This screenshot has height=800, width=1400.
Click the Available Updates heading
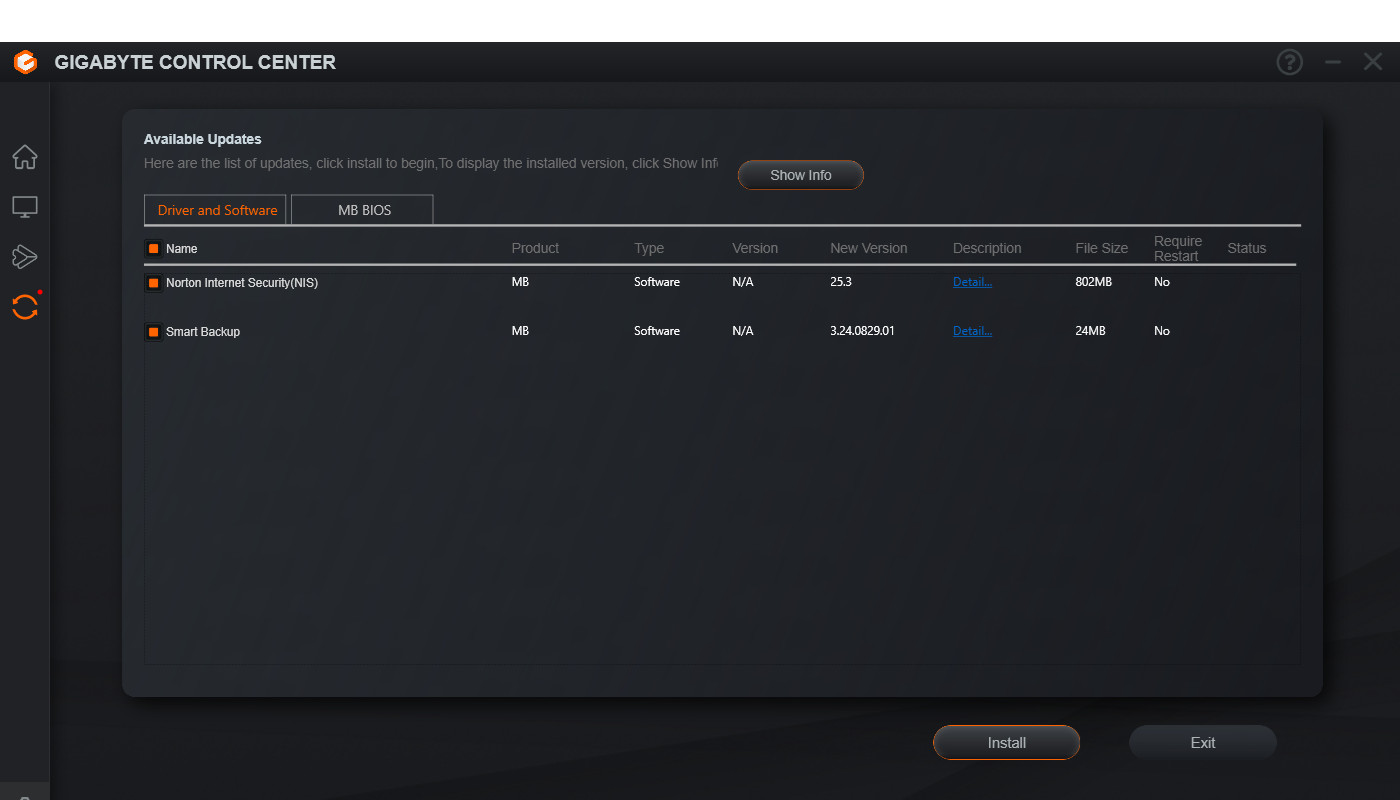[x=203, y=139]
